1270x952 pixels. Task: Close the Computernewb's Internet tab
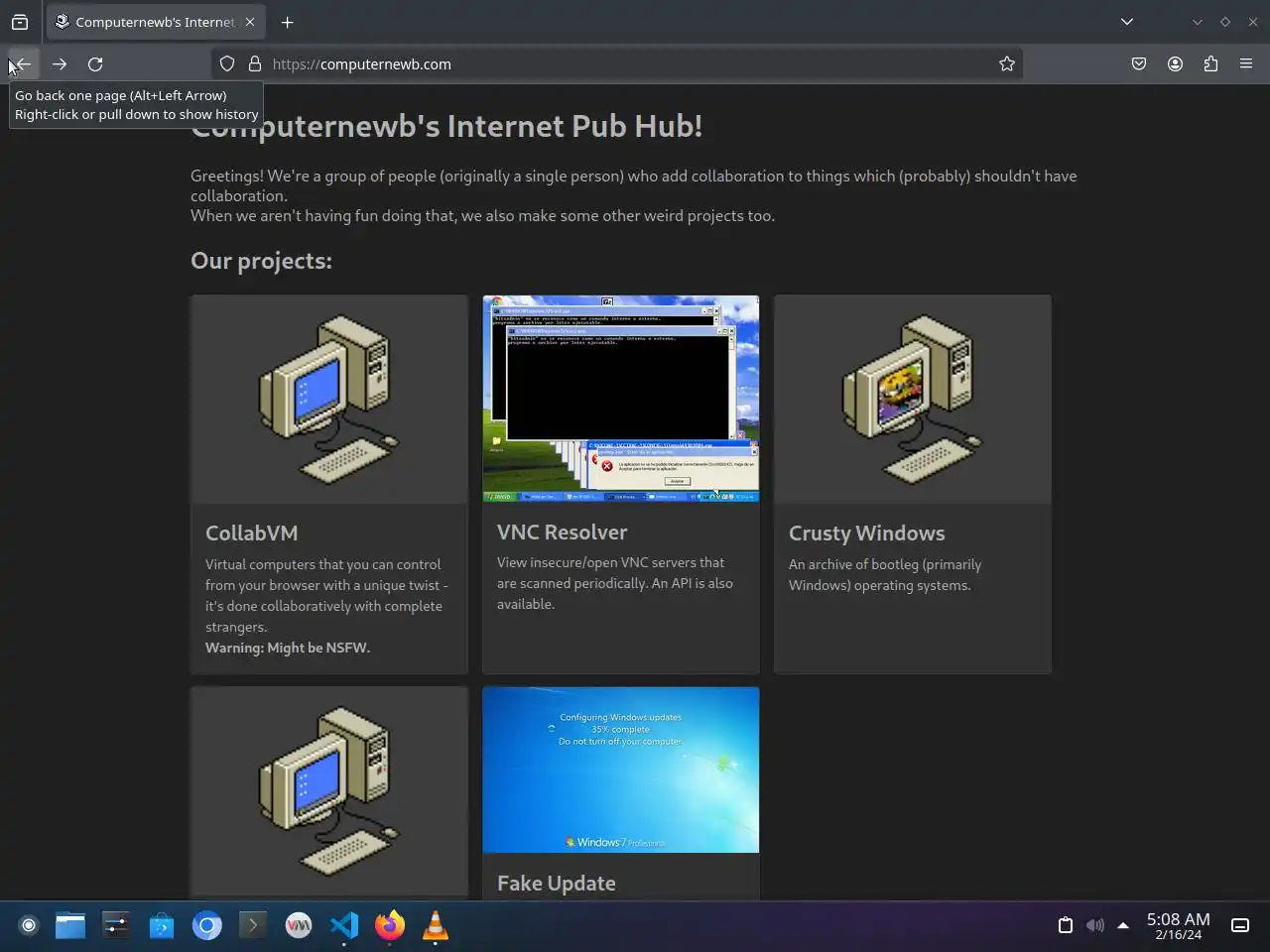point(250,22)
